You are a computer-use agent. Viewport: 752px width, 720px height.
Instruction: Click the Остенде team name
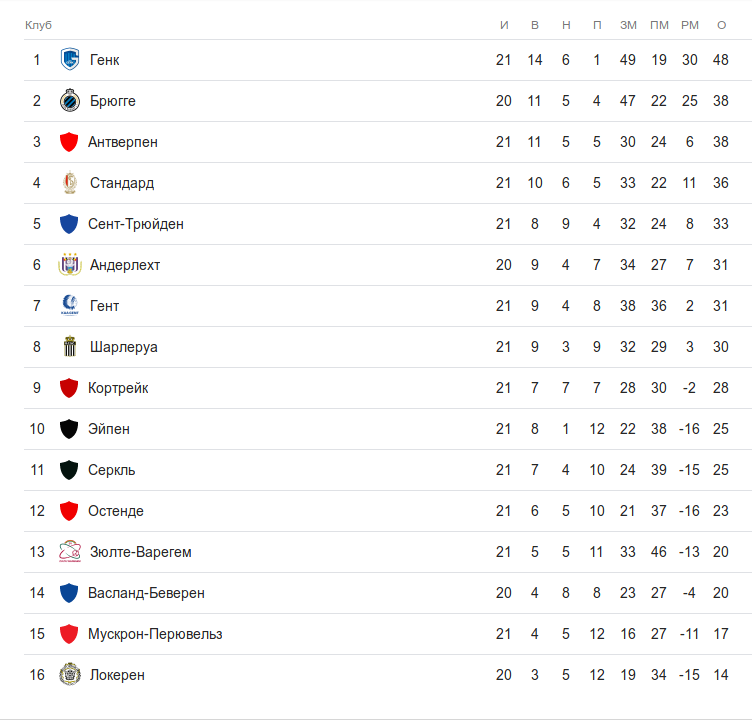click(x=116, y=511)
